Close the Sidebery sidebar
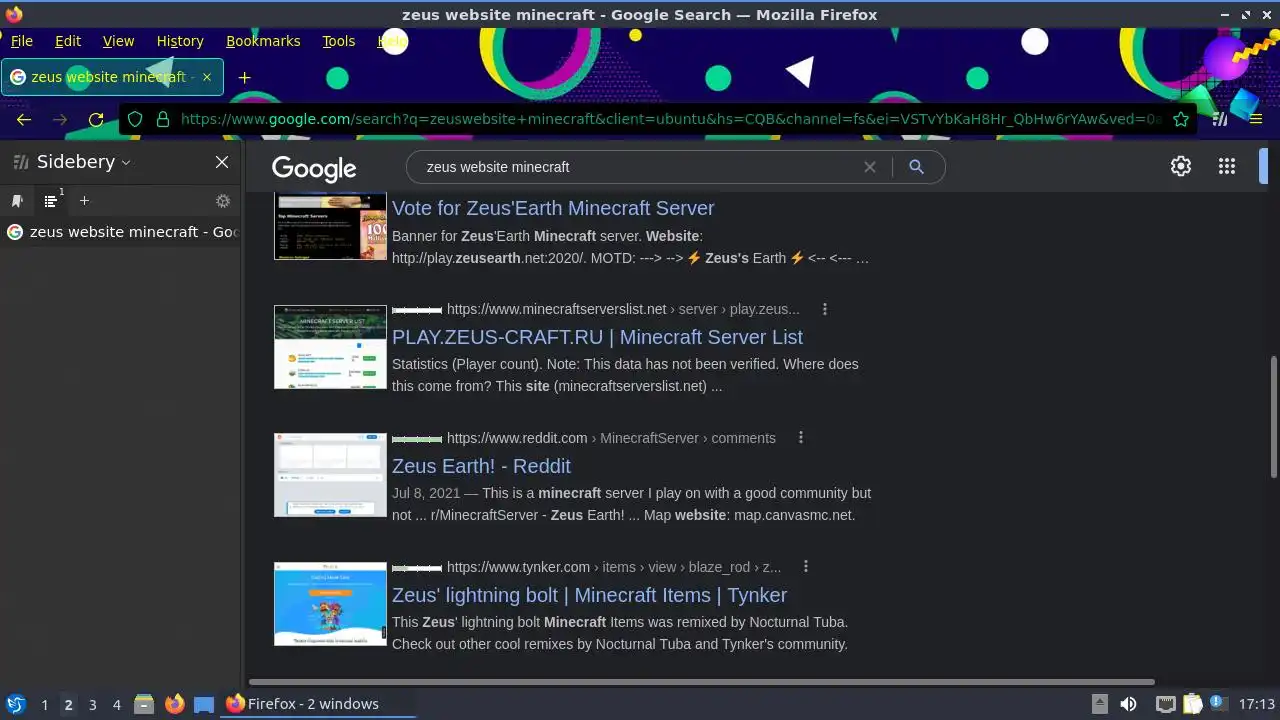Screen dimensions: 1280x720 pyautogui.click(x=222, y=162)
